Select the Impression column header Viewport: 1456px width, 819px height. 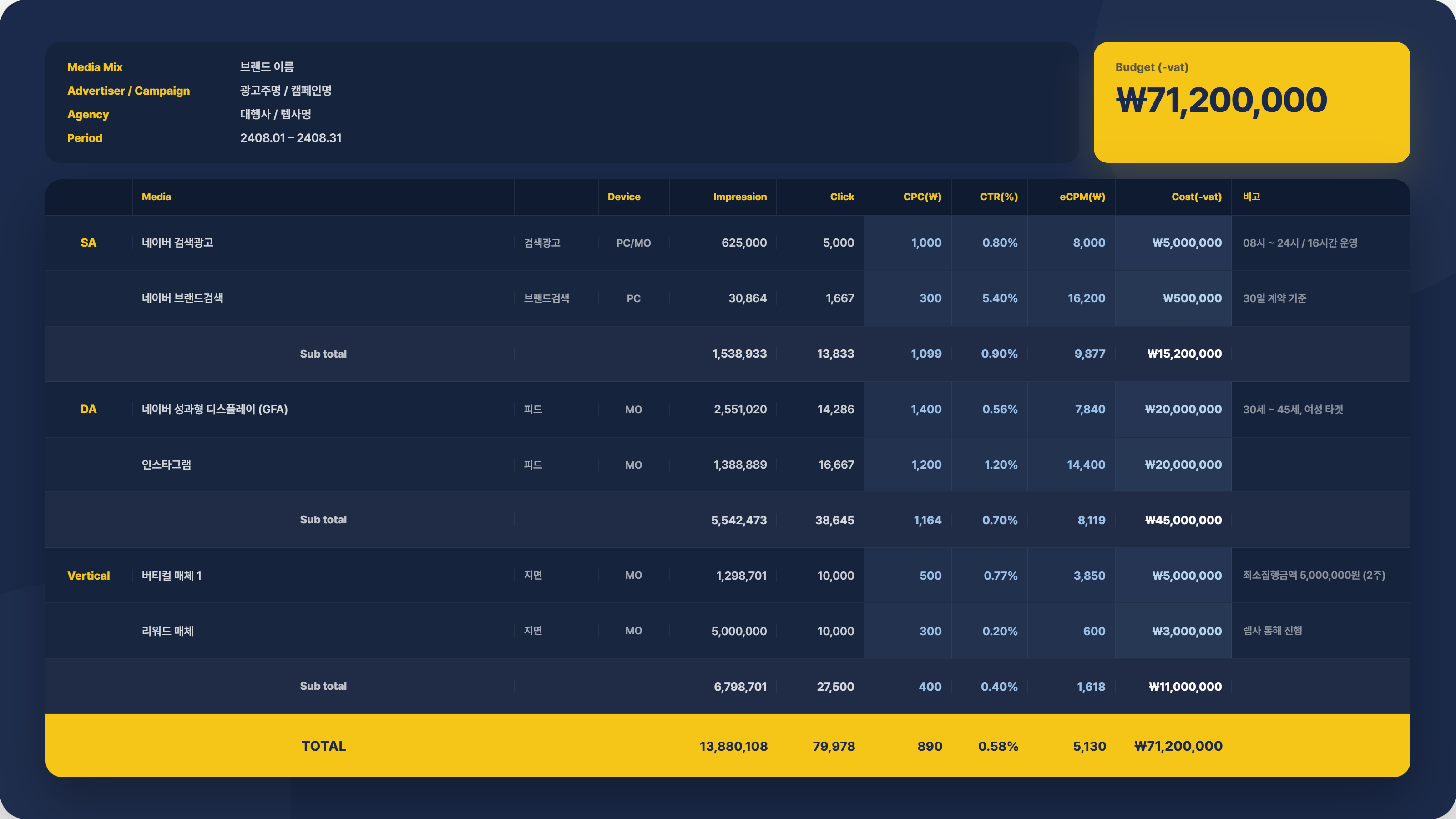(740, 197)
